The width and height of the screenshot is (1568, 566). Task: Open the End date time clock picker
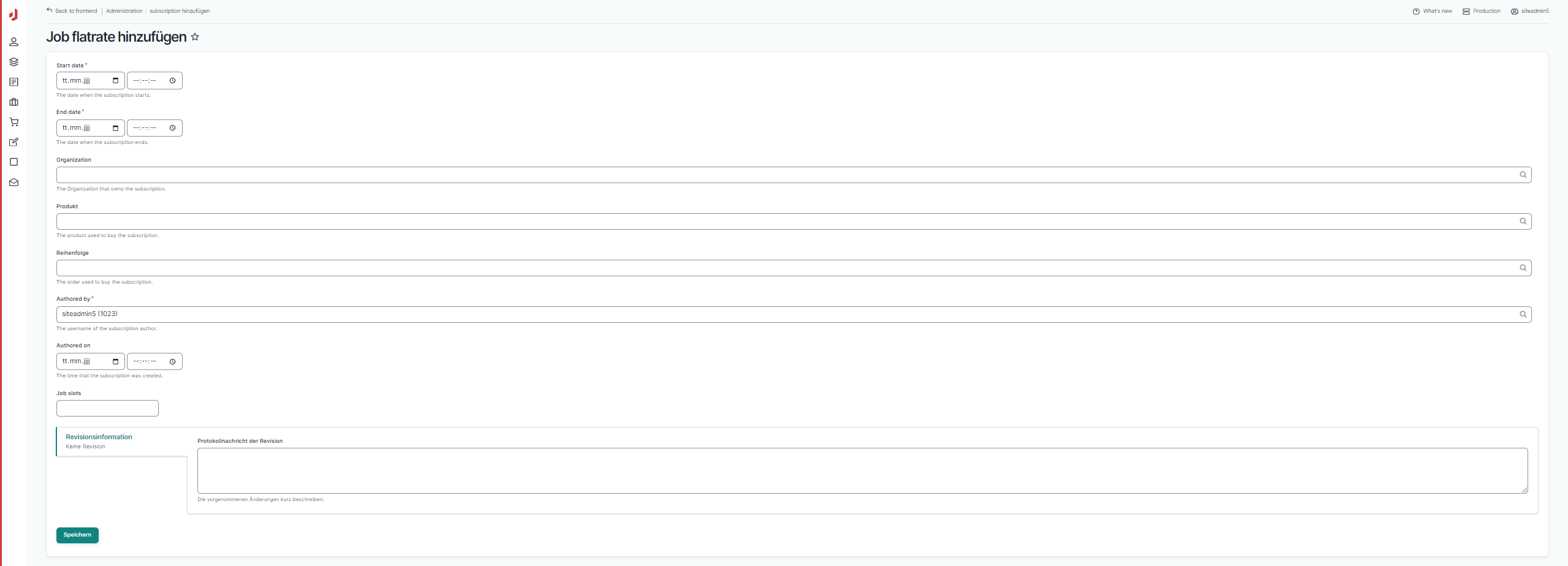[172, 128]
